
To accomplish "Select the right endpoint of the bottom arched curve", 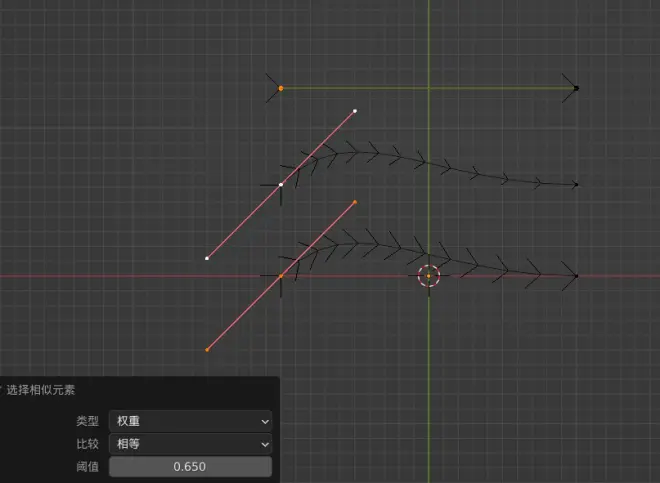I will (576, 276).
